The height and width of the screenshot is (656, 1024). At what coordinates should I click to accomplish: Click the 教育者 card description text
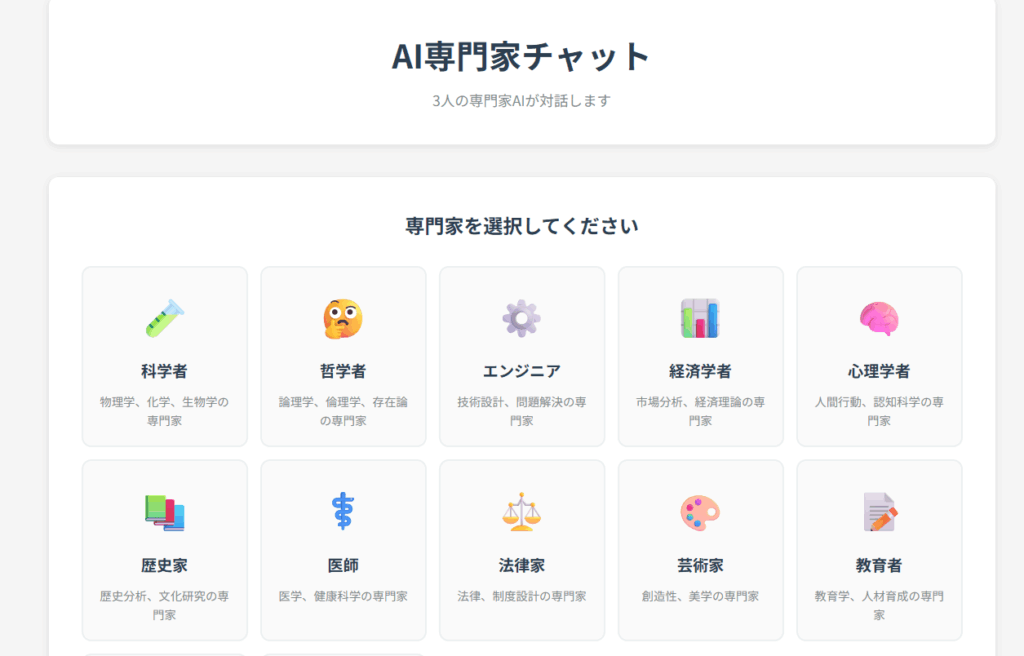[879, 605]
